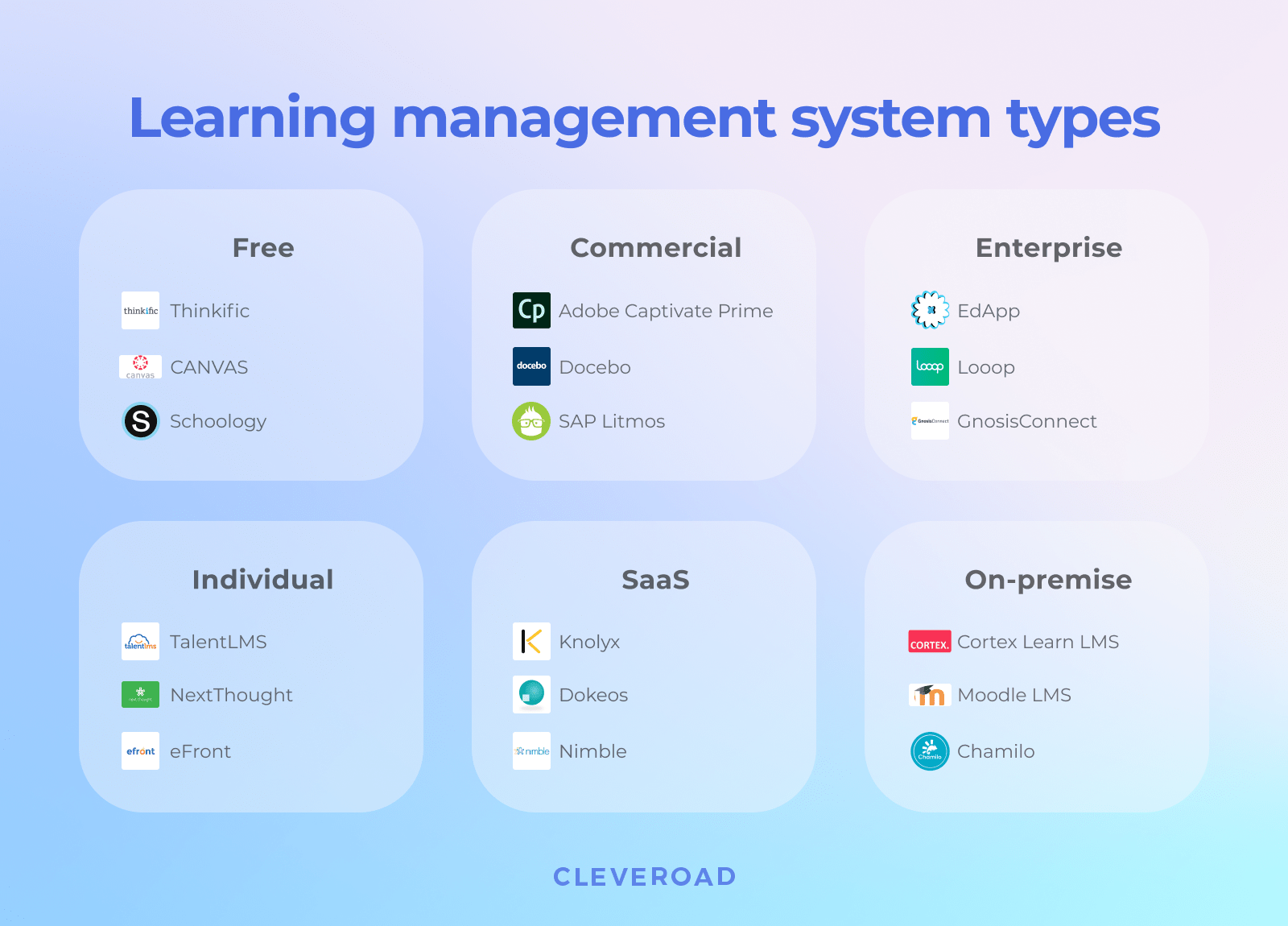Click the Looop green logo
The height and width of the screenshot is (926, 1288).
point(930,366)
